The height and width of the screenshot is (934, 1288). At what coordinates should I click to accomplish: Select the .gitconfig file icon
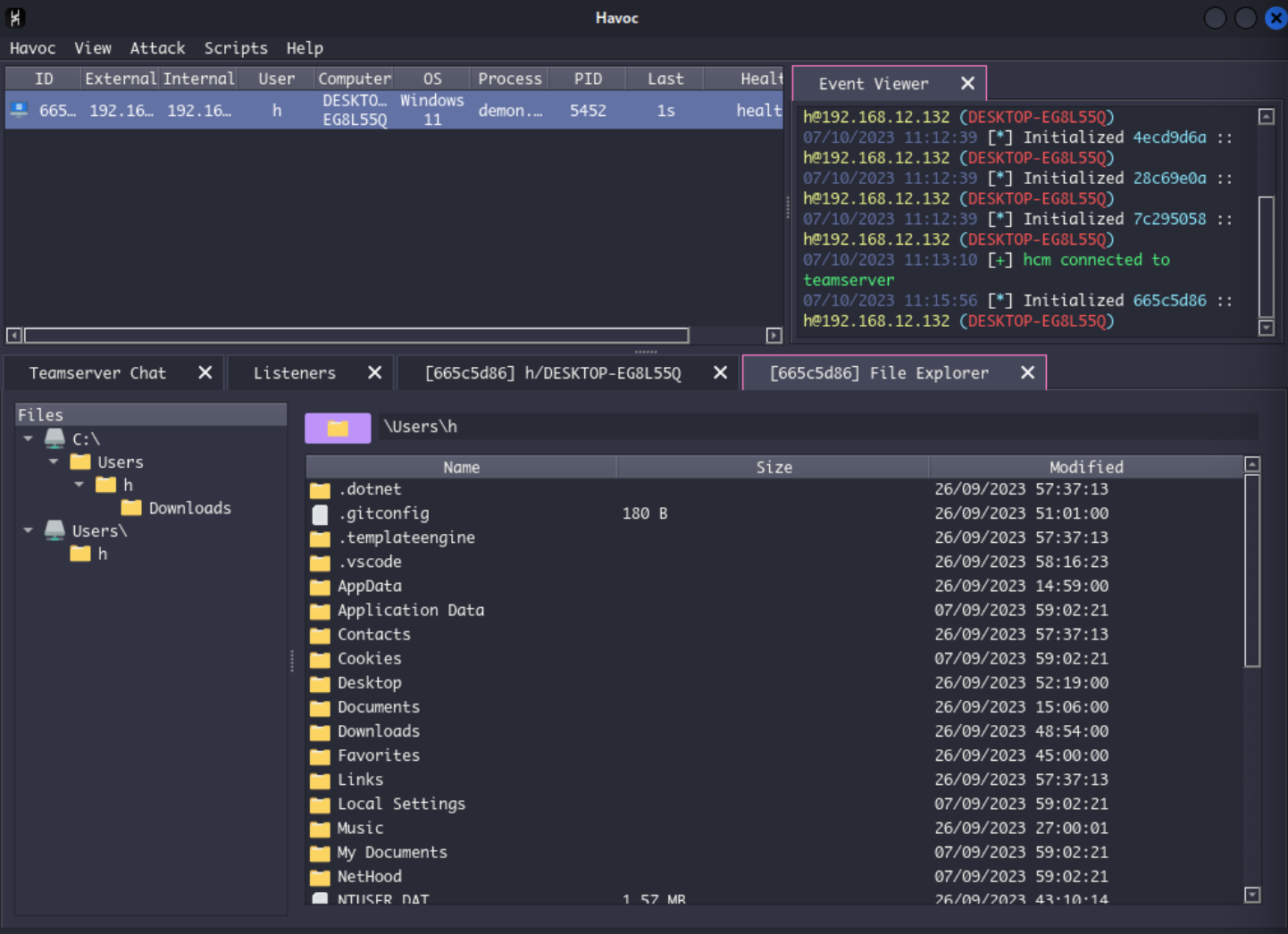pyautogui.click(x=320, y=514)
